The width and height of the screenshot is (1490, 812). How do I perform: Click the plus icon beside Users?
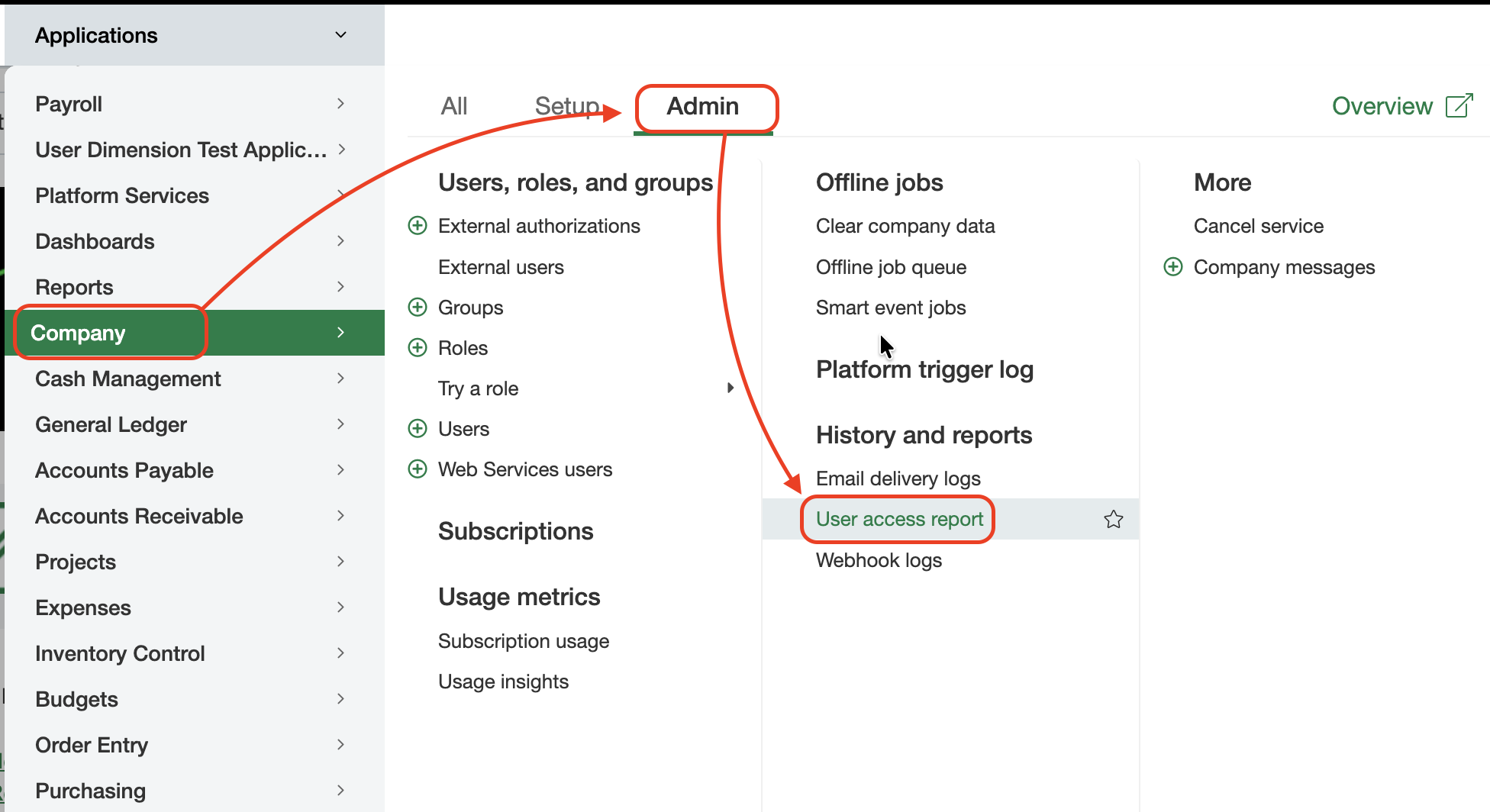pyautogui.click(x=418, y=429)
